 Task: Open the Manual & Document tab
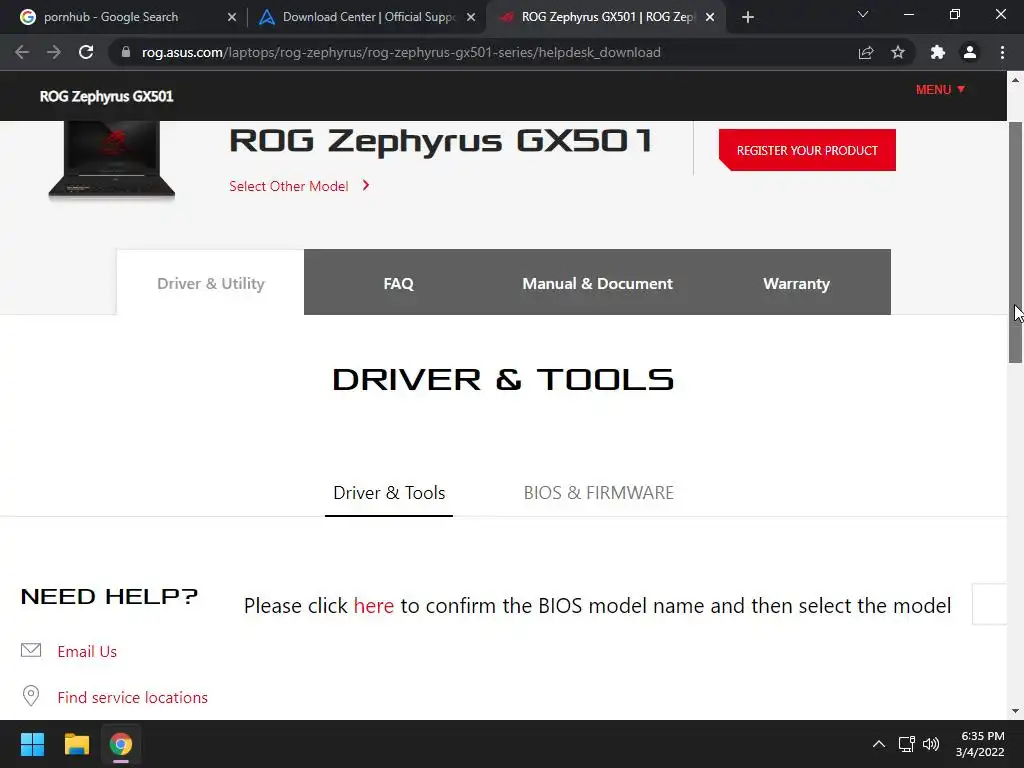[x=597, y=283]
